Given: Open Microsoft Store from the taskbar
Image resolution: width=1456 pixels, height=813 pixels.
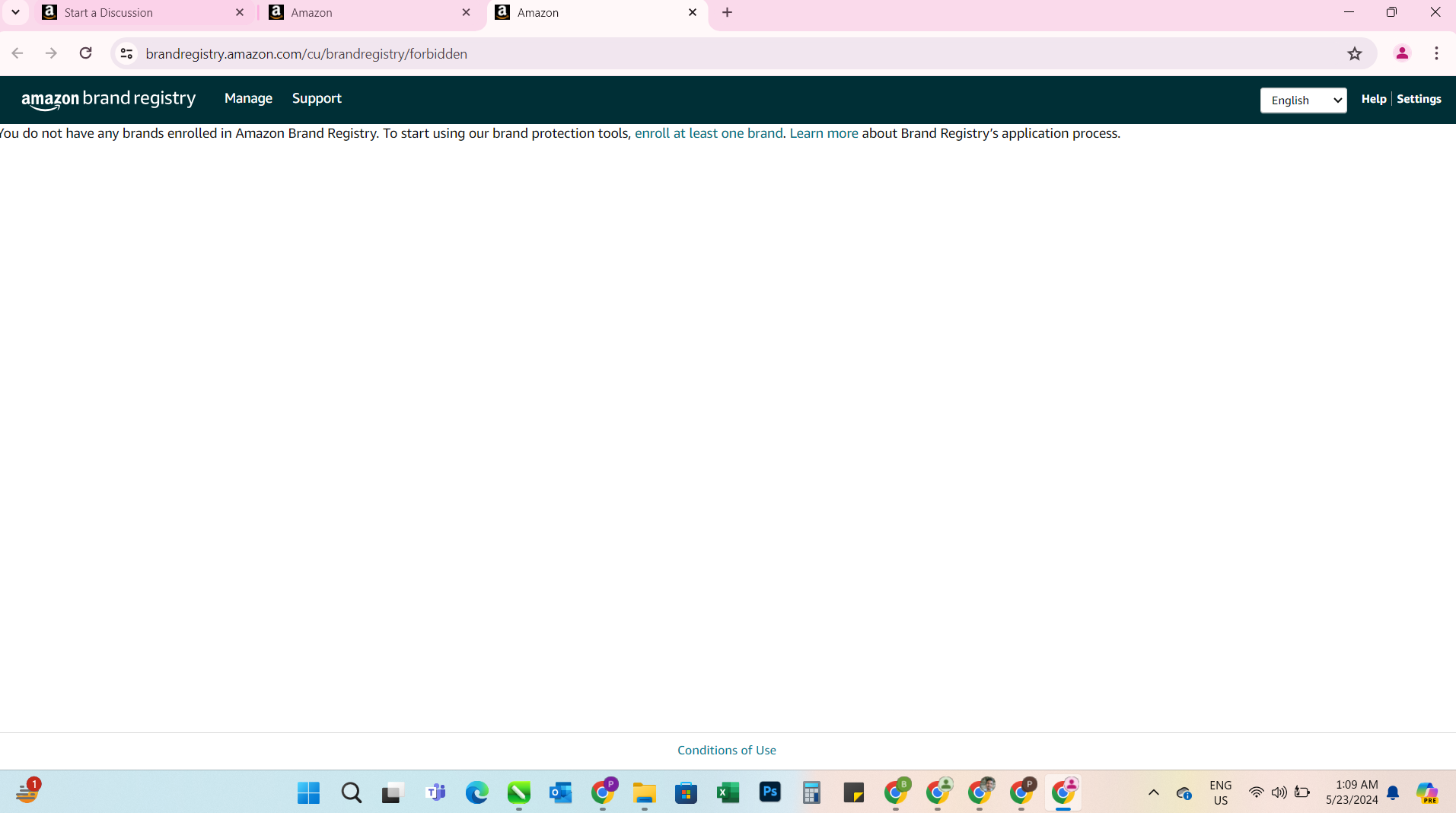Looking at the screenshot, I should [687, 792].
